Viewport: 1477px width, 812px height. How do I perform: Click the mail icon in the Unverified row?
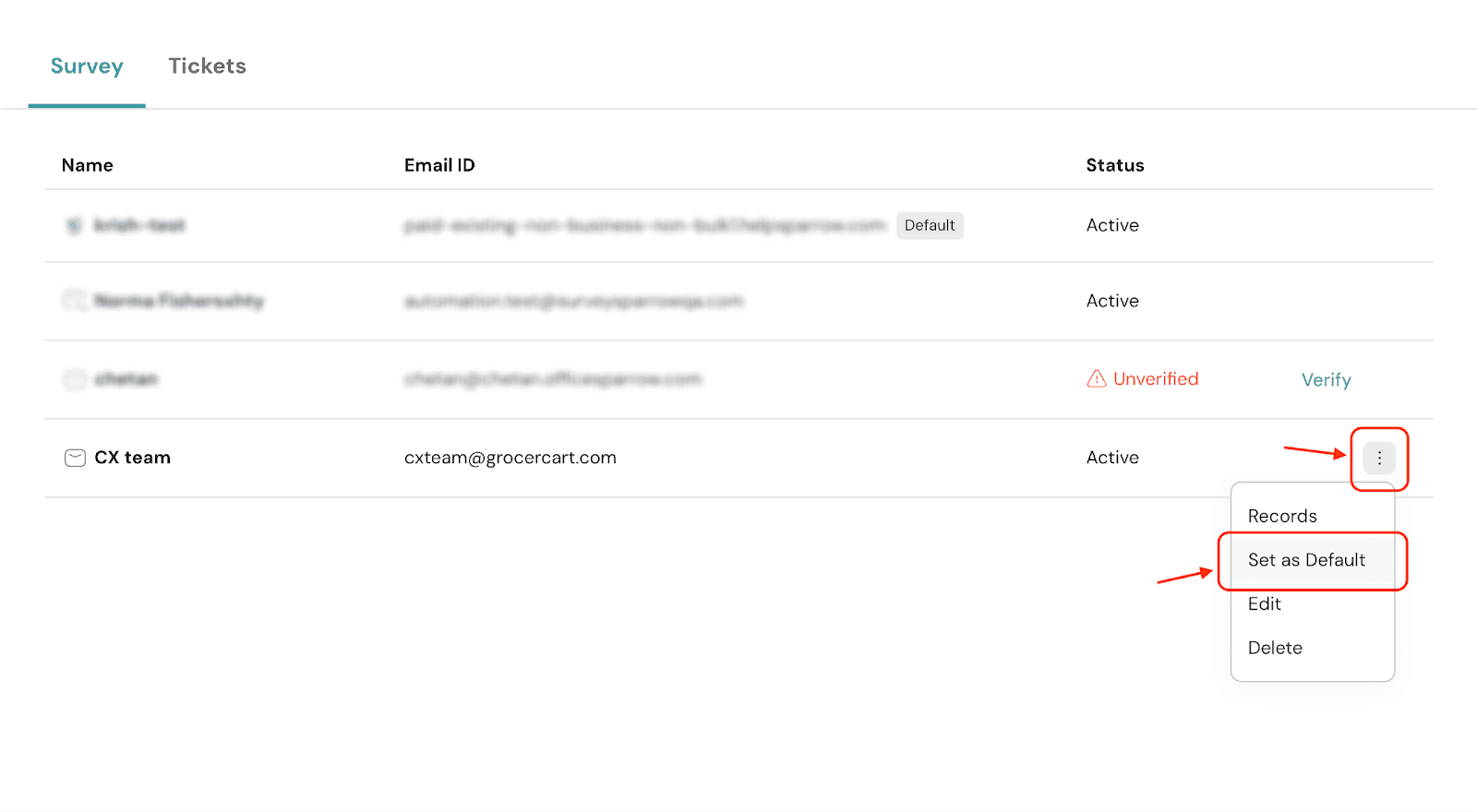pos(74,379)
